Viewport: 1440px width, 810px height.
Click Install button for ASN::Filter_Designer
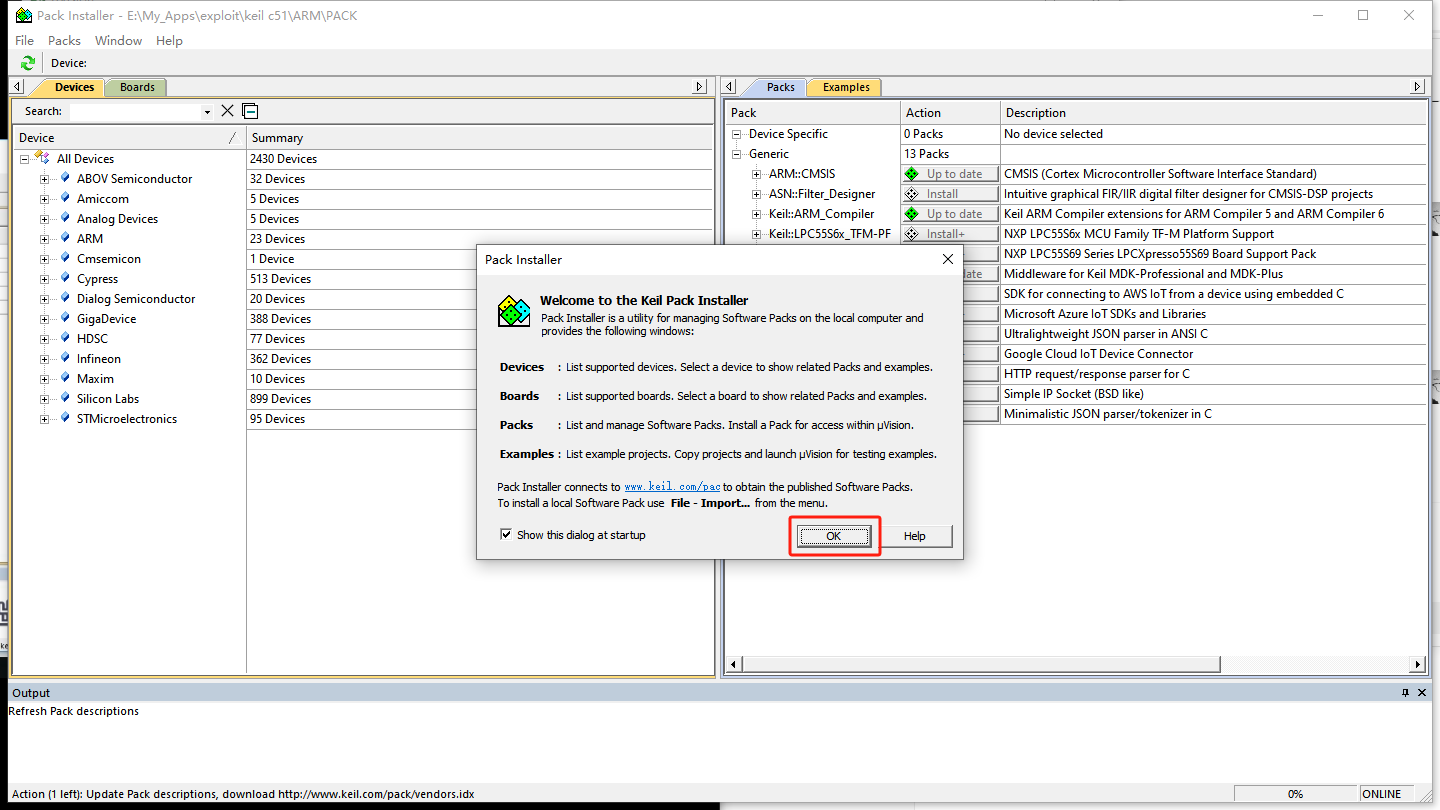[x=951, y=194]
